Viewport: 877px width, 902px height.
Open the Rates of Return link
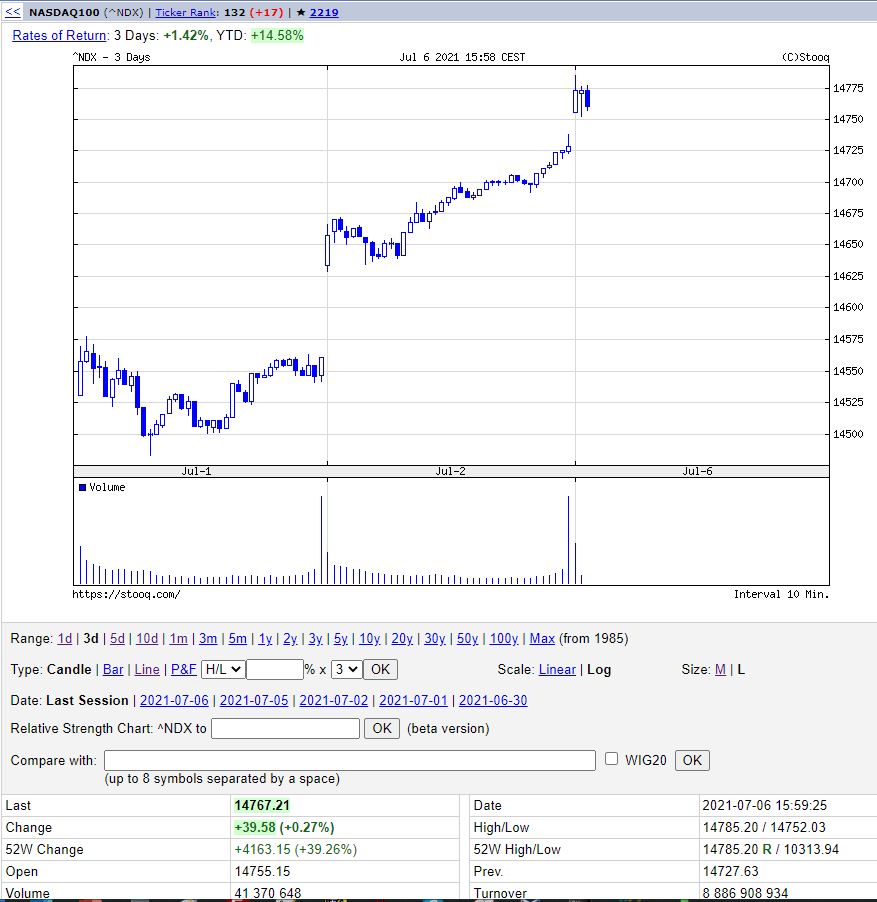click(x=59, y=35)
